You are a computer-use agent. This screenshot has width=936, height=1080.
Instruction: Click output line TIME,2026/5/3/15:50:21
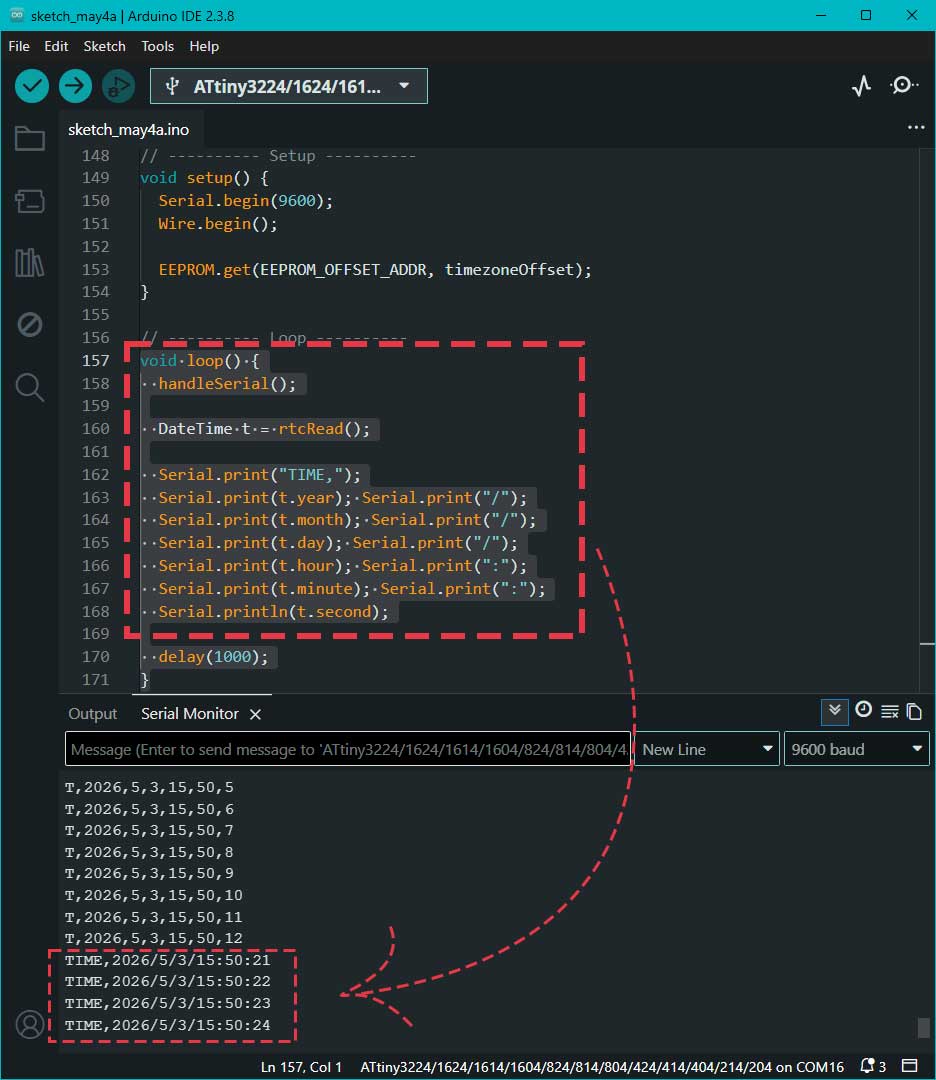(x=167, y=959)
